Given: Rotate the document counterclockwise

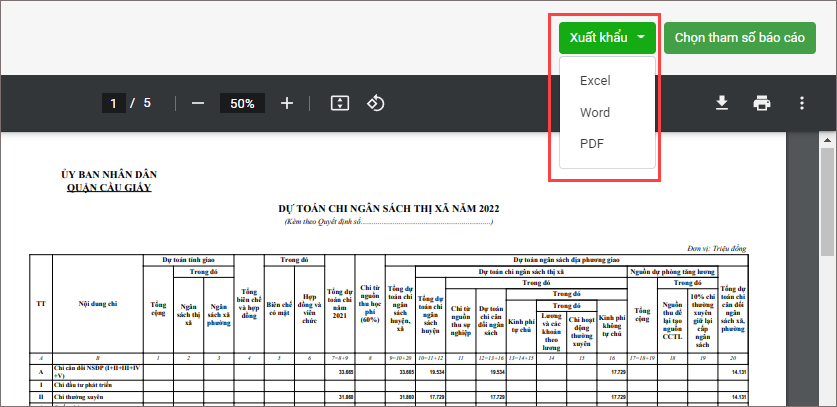Looking at the screenshot, I should click(x=376, y=103).
